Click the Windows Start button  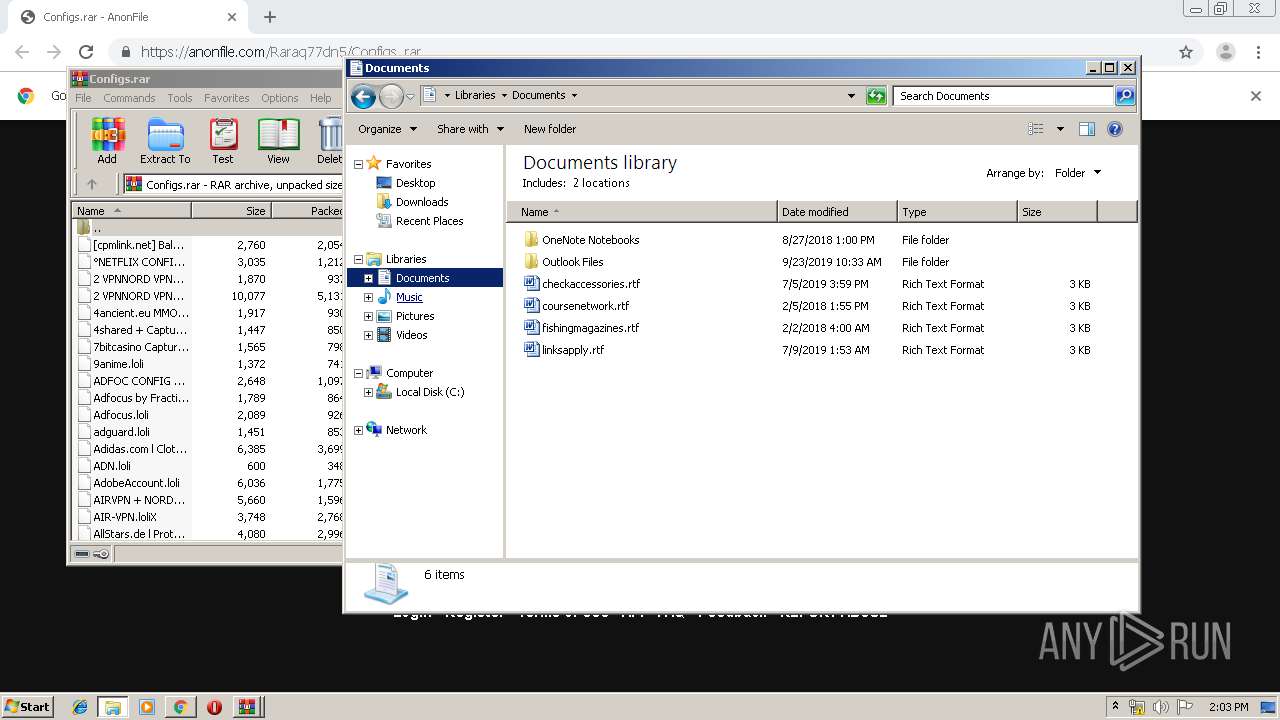[28, 707]
